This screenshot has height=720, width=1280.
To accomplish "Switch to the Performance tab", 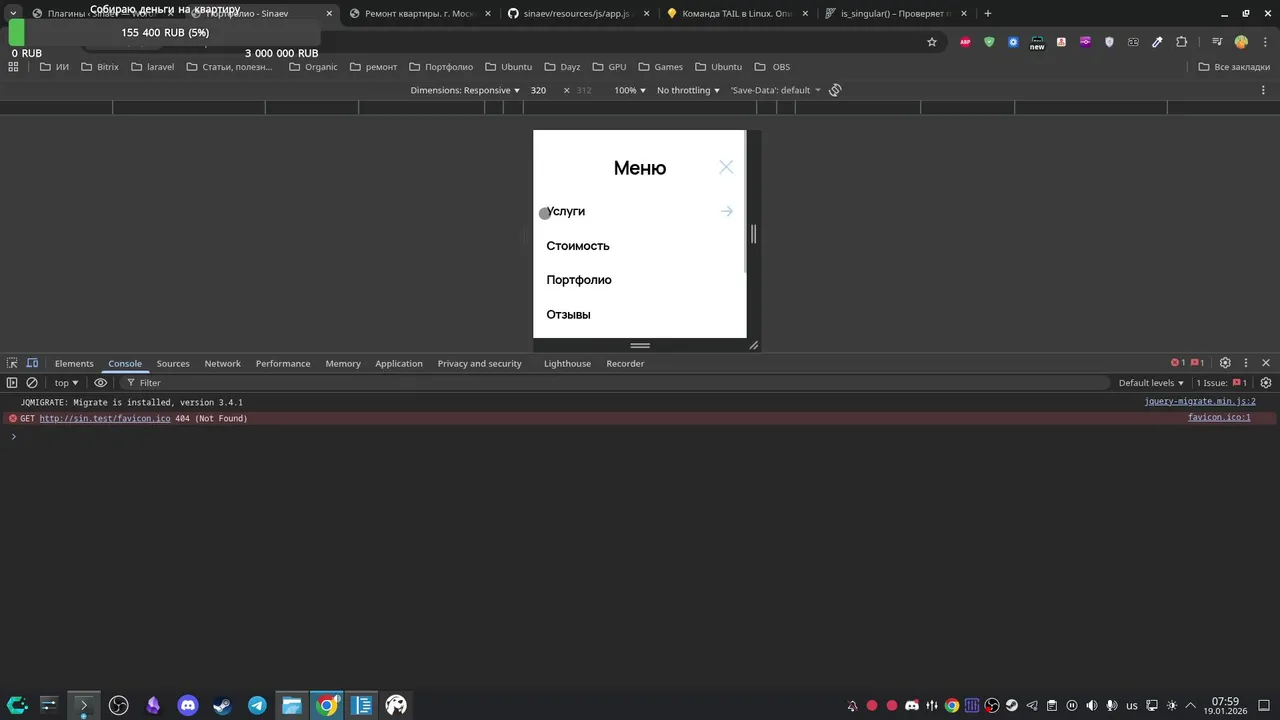I will click(283, 364).
